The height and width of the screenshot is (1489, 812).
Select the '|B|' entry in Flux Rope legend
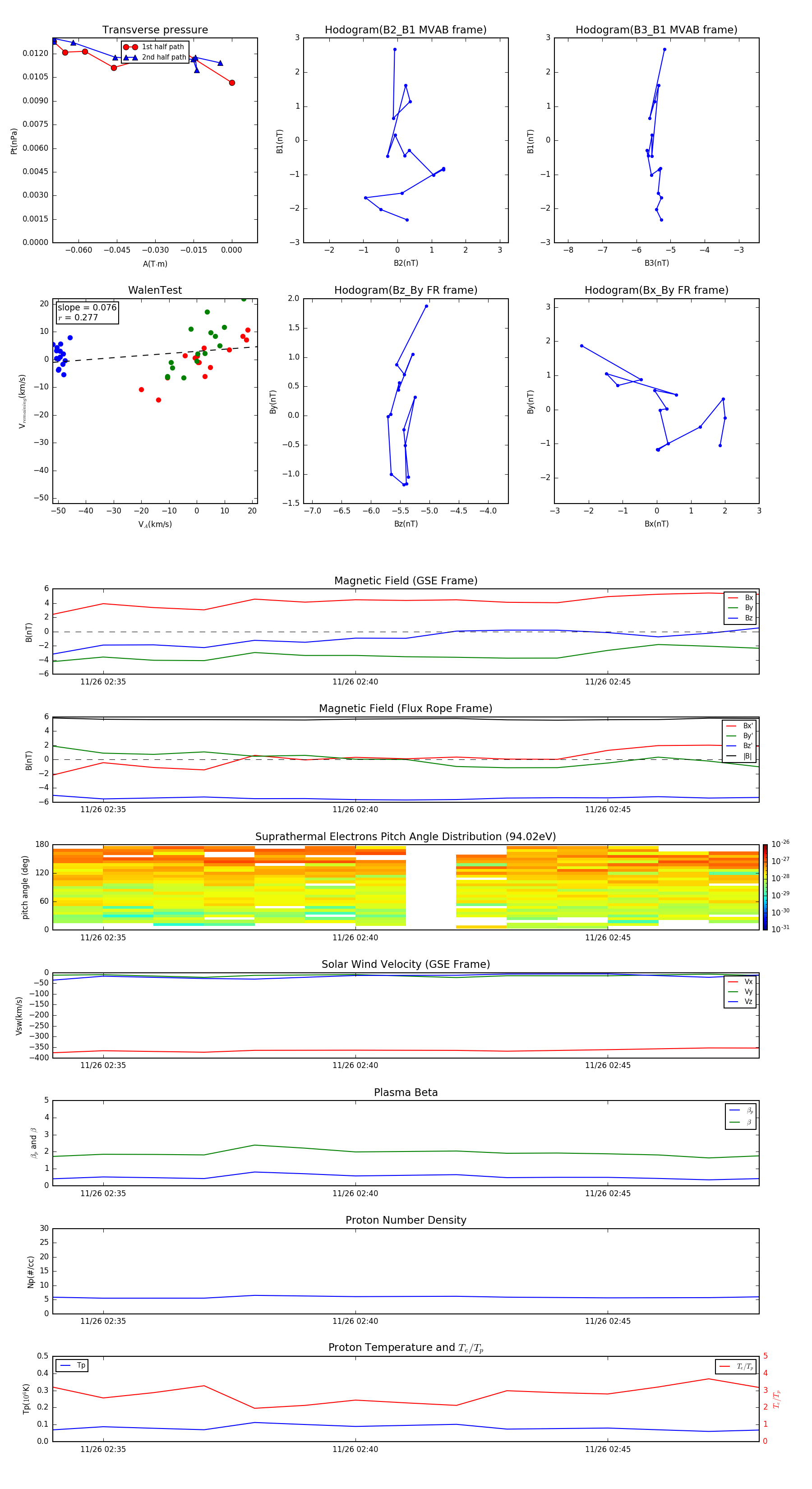click(x=739, y=756)
